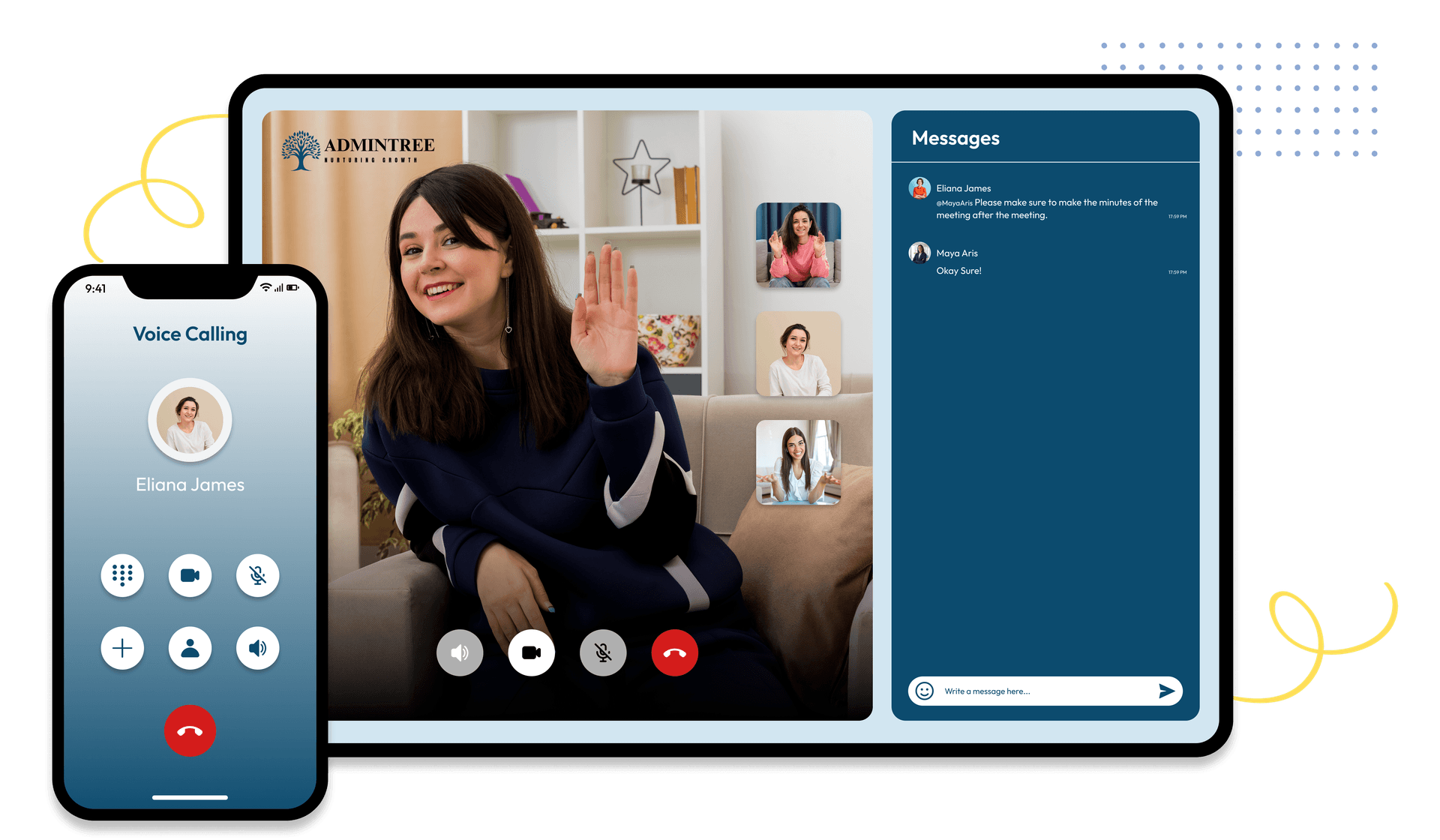Add a participant with the plus control
Screen dimensions: 1440x840
tap(122, 648)
